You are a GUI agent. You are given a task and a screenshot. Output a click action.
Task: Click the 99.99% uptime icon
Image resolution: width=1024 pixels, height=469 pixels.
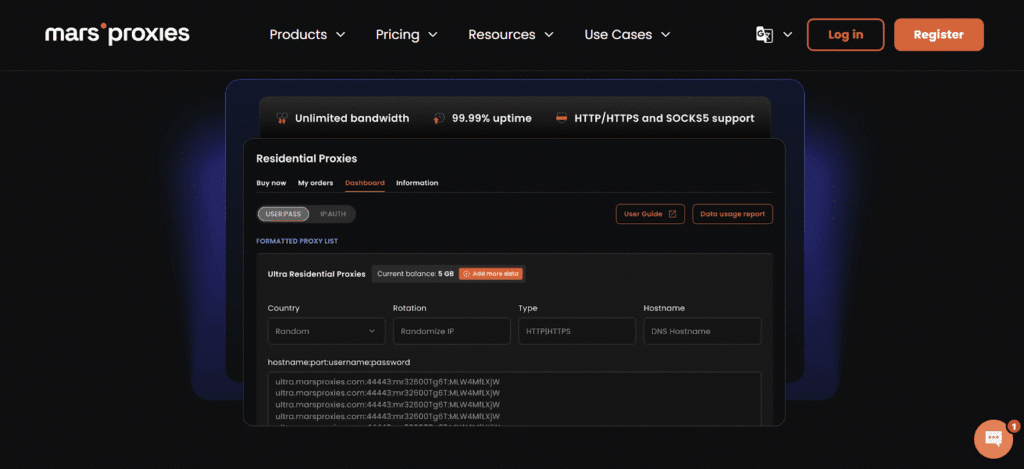click(x=439, y=118)
